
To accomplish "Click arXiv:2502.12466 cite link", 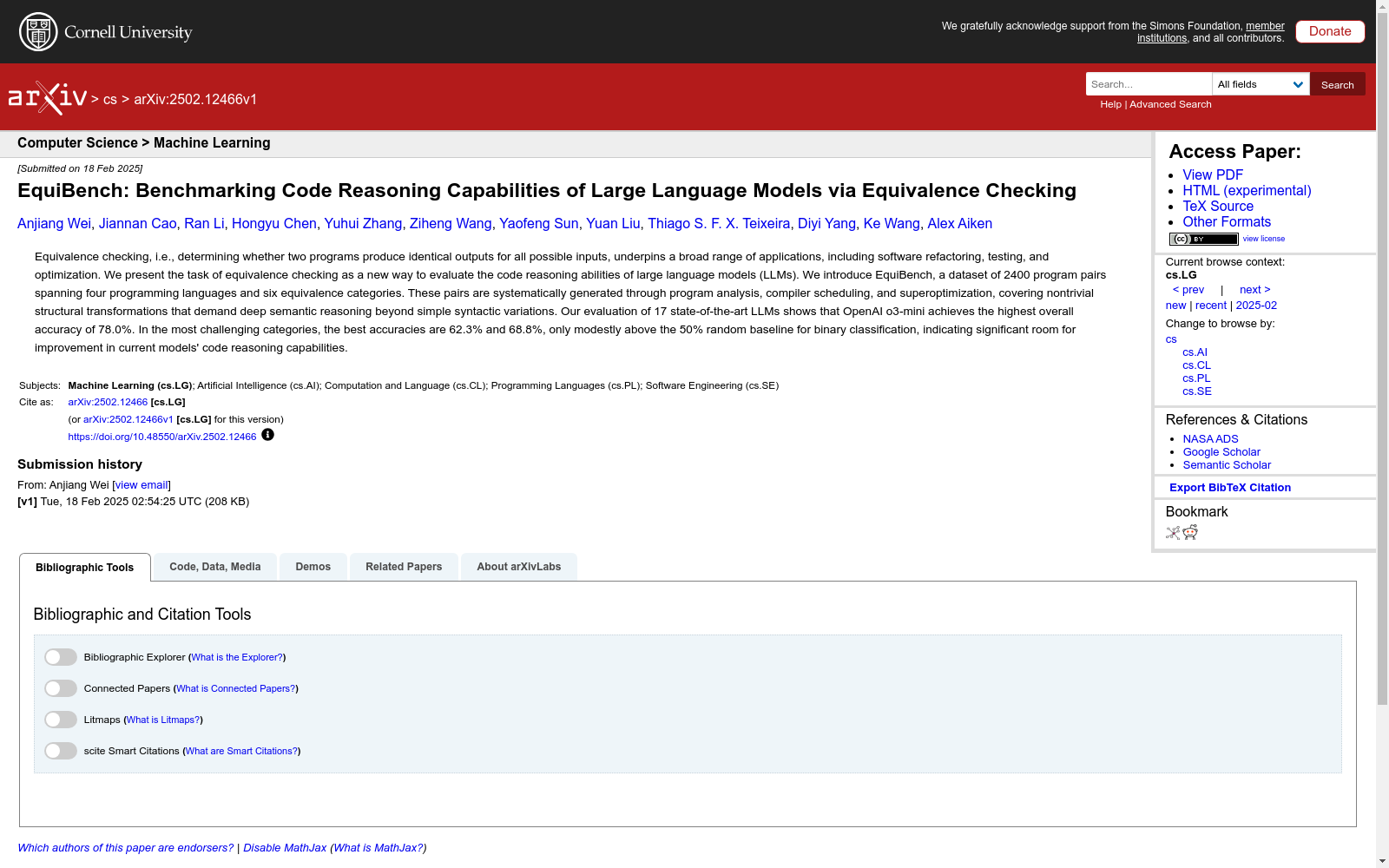I will (108, 402).
